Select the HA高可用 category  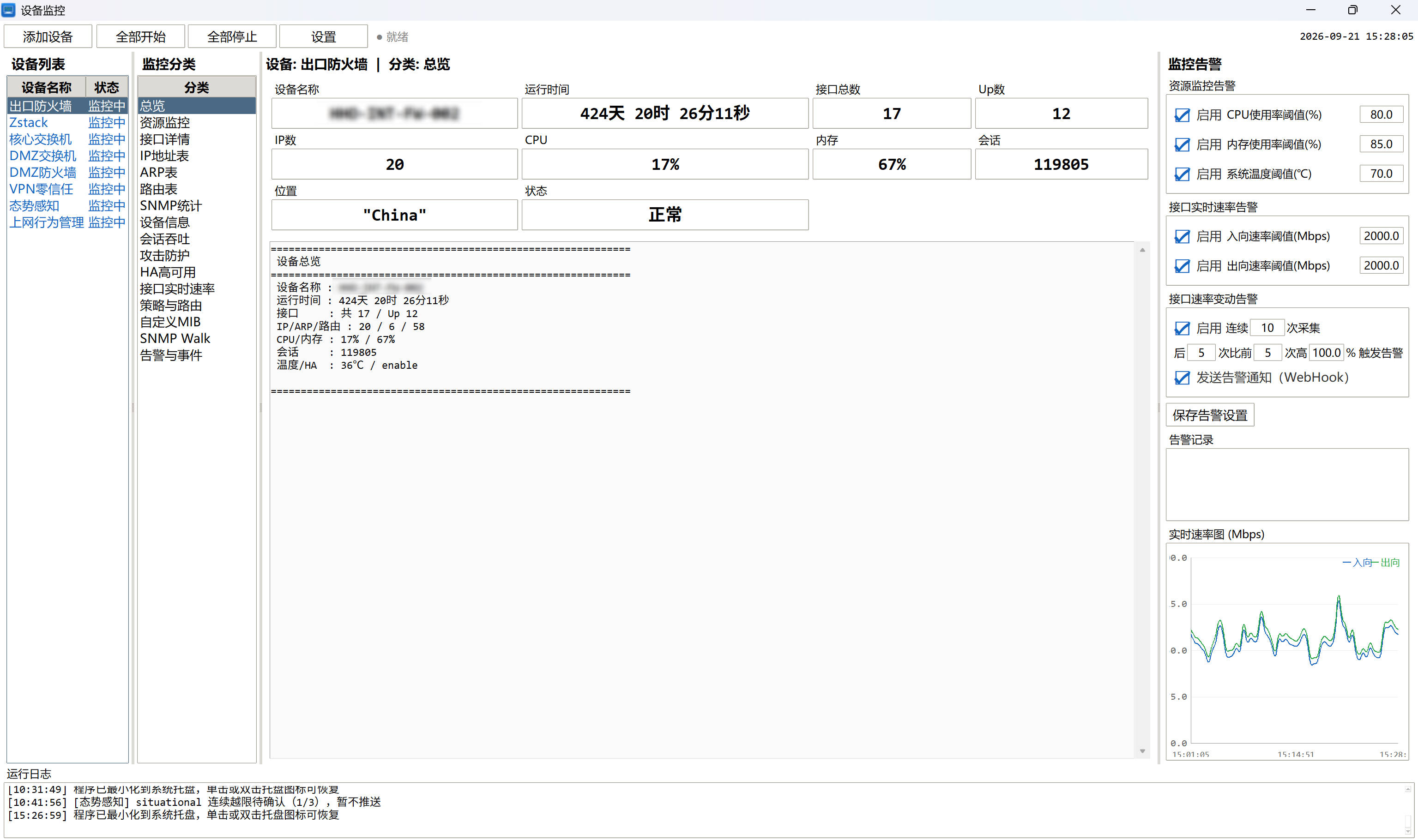(x=197, y=272)
